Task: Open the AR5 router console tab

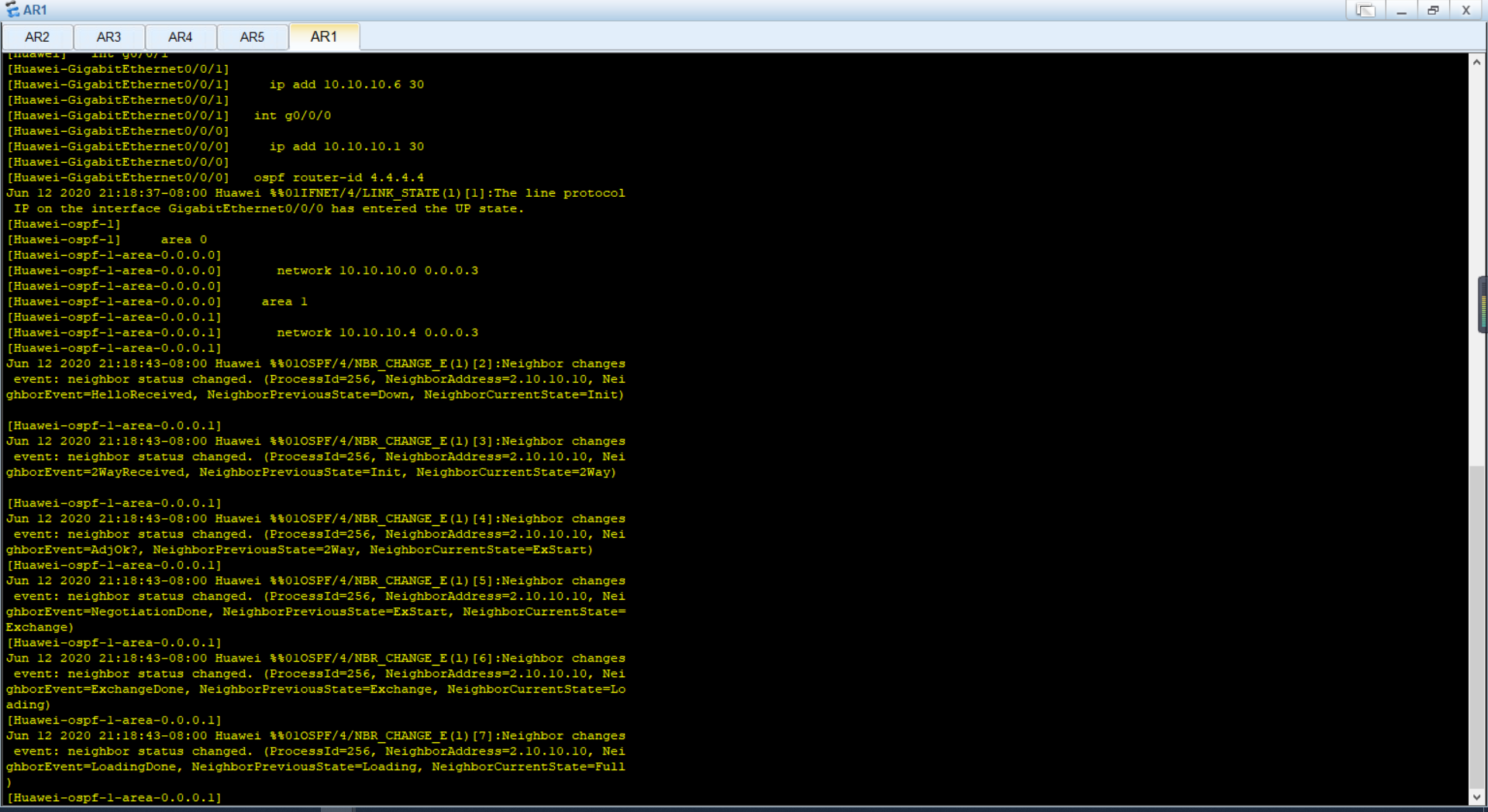Action: click(x=253, y=36)
